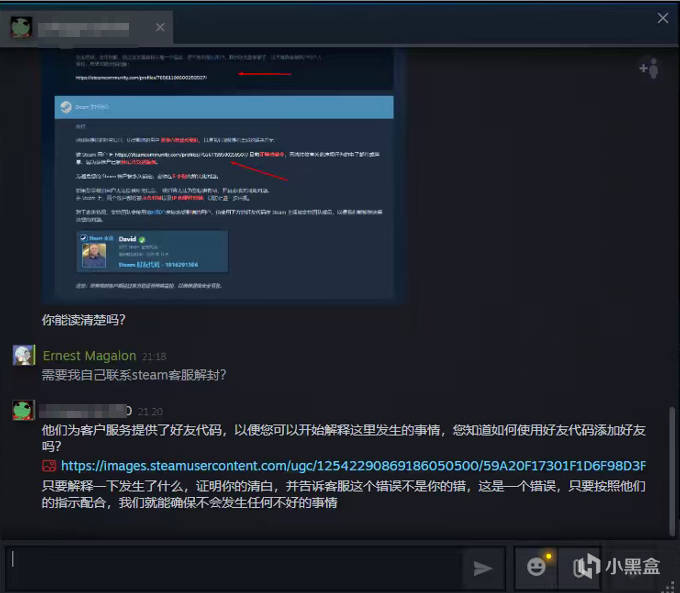Click the avatar beside the 21:20 message
680x593 pixels.
[x=23, y=411]
